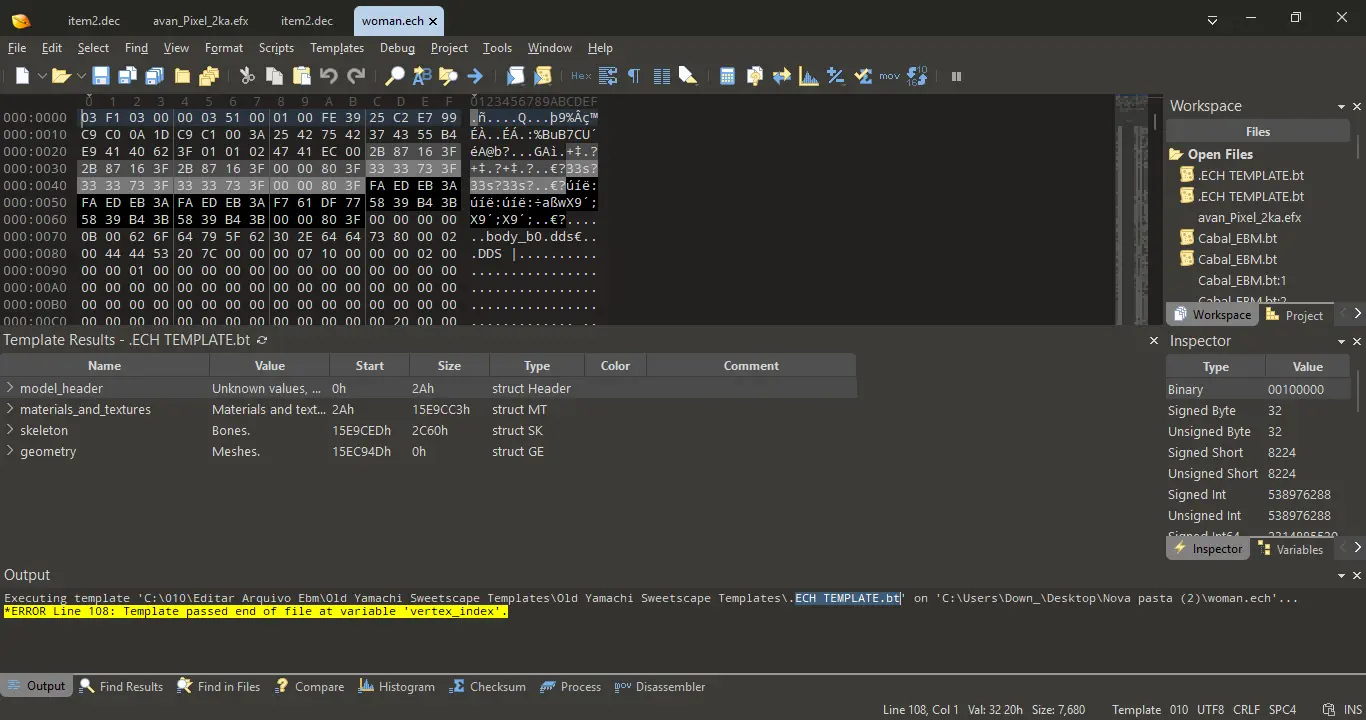Toggle the column layout icon
The height and width of the screenshot is (720, 1366).
click(x=661, y=76)
